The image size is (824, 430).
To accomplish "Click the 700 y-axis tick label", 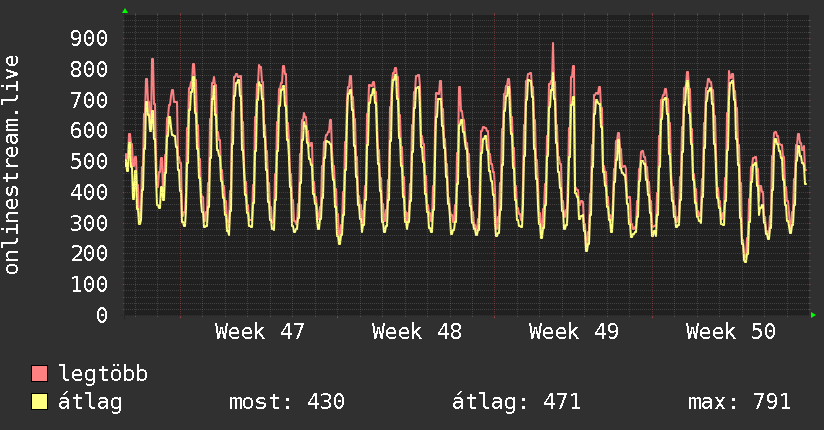I will (89, 100).
